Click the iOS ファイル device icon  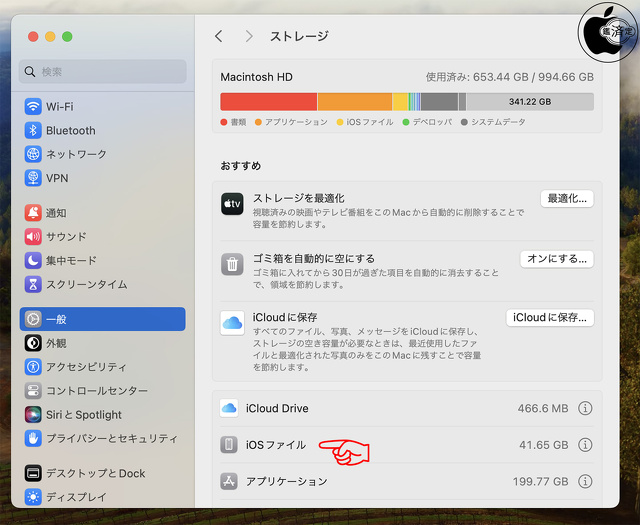click(x=229, y=445)
